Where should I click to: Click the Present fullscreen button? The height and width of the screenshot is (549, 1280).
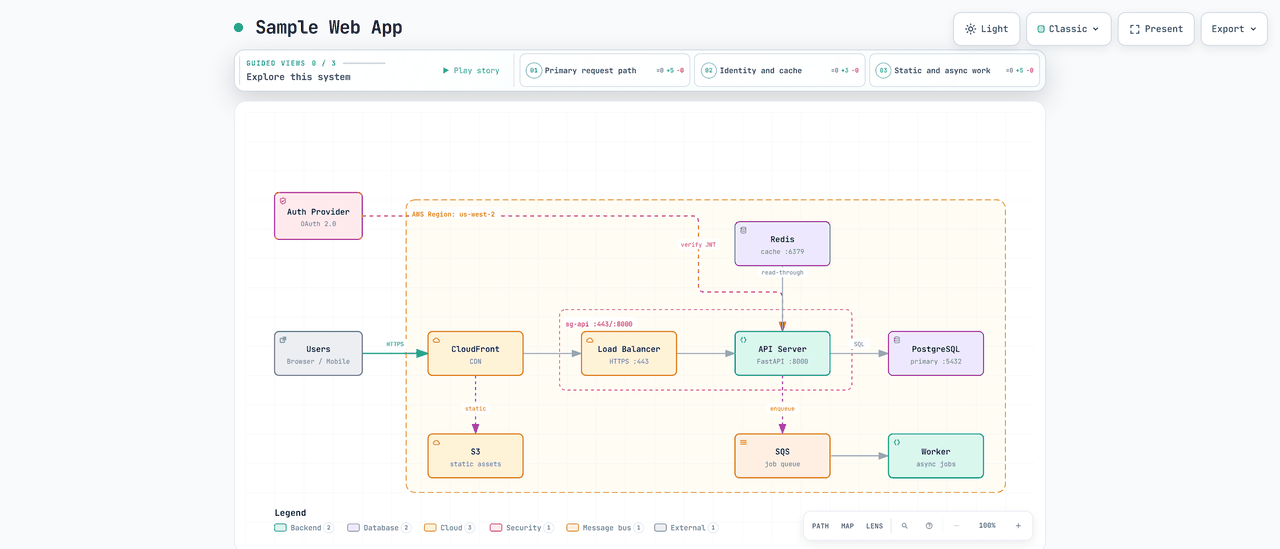(1156, 29)
